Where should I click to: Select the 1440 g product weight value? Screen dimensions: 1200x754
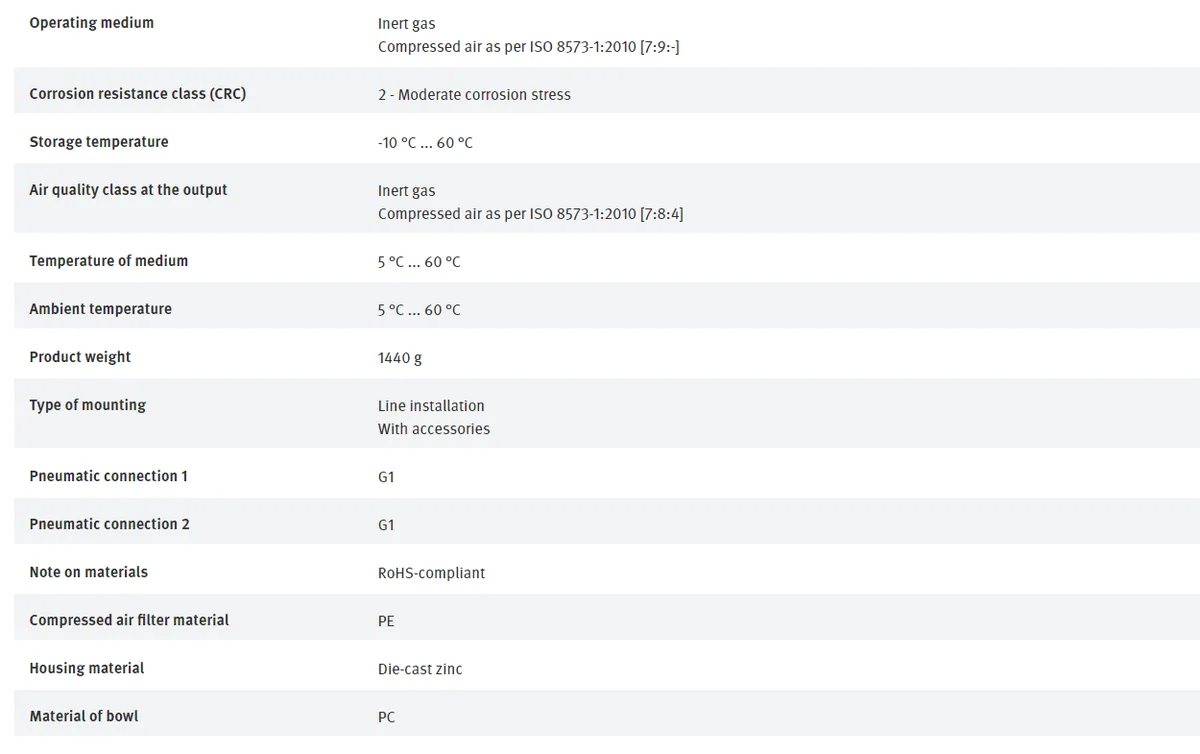[x=400, y=358]
